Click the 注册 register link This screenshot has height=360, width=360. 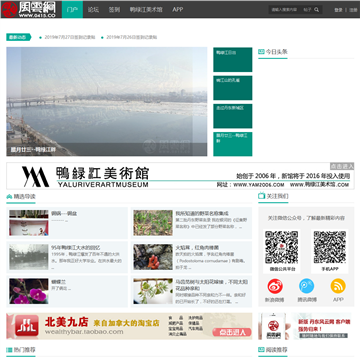[353, 10]
